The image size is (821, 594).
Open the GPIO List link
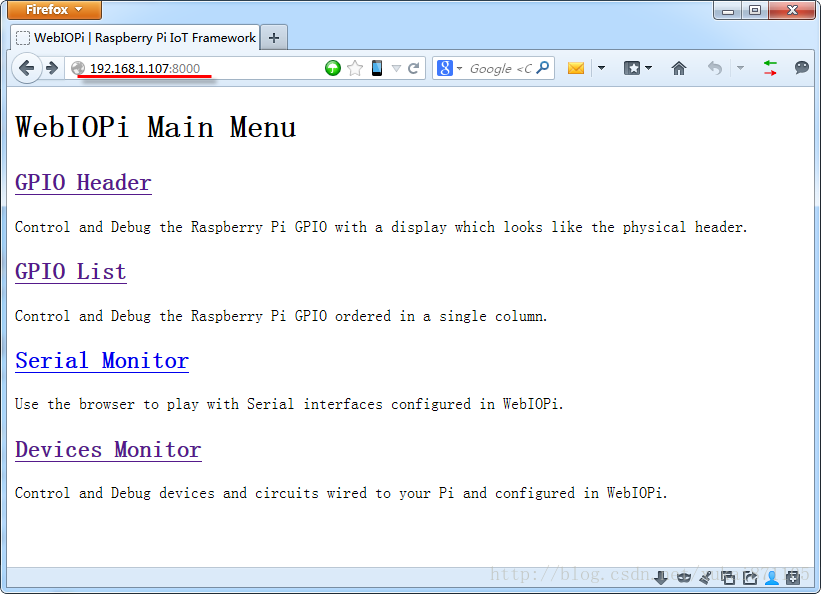coord(71,272)
